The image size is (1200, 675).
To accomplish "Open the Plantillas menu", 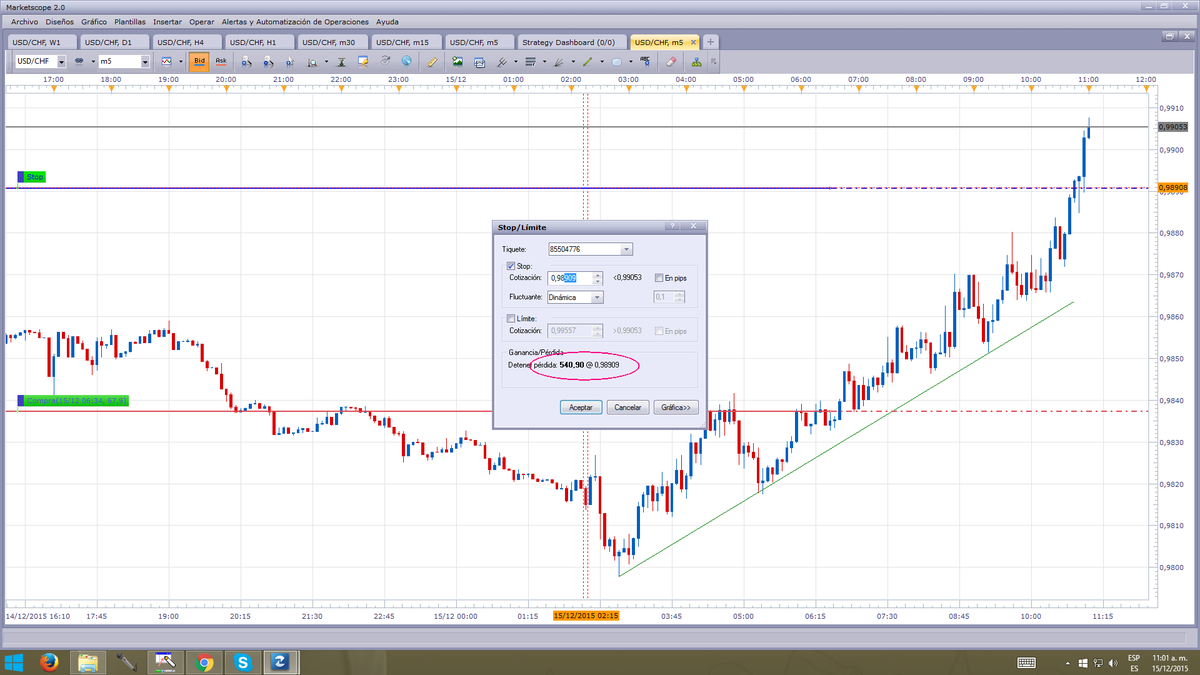I will pos(129,21).
